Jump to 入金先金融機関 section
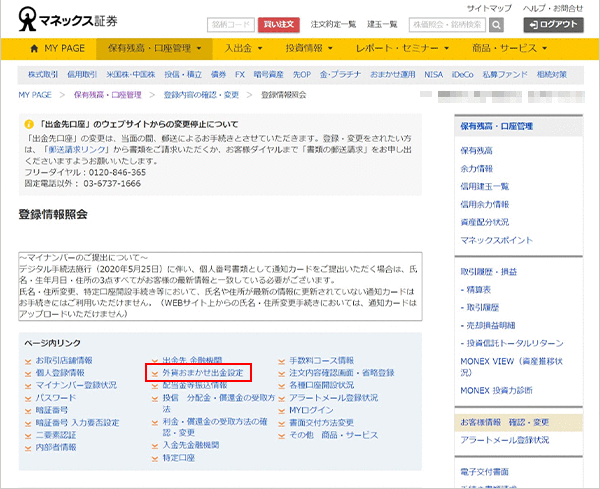Screen dimensions: 600x489 (x=191, y=445)
